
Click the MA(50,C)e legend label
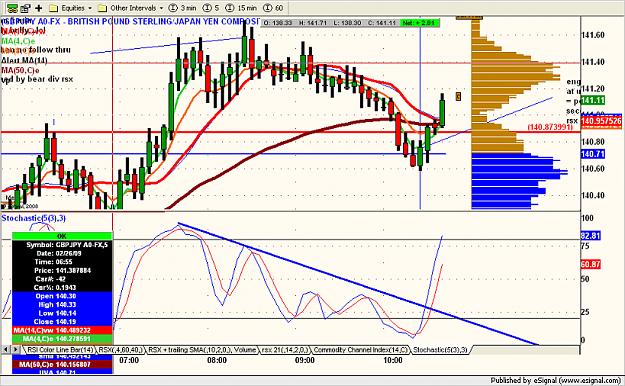[20, 70]
